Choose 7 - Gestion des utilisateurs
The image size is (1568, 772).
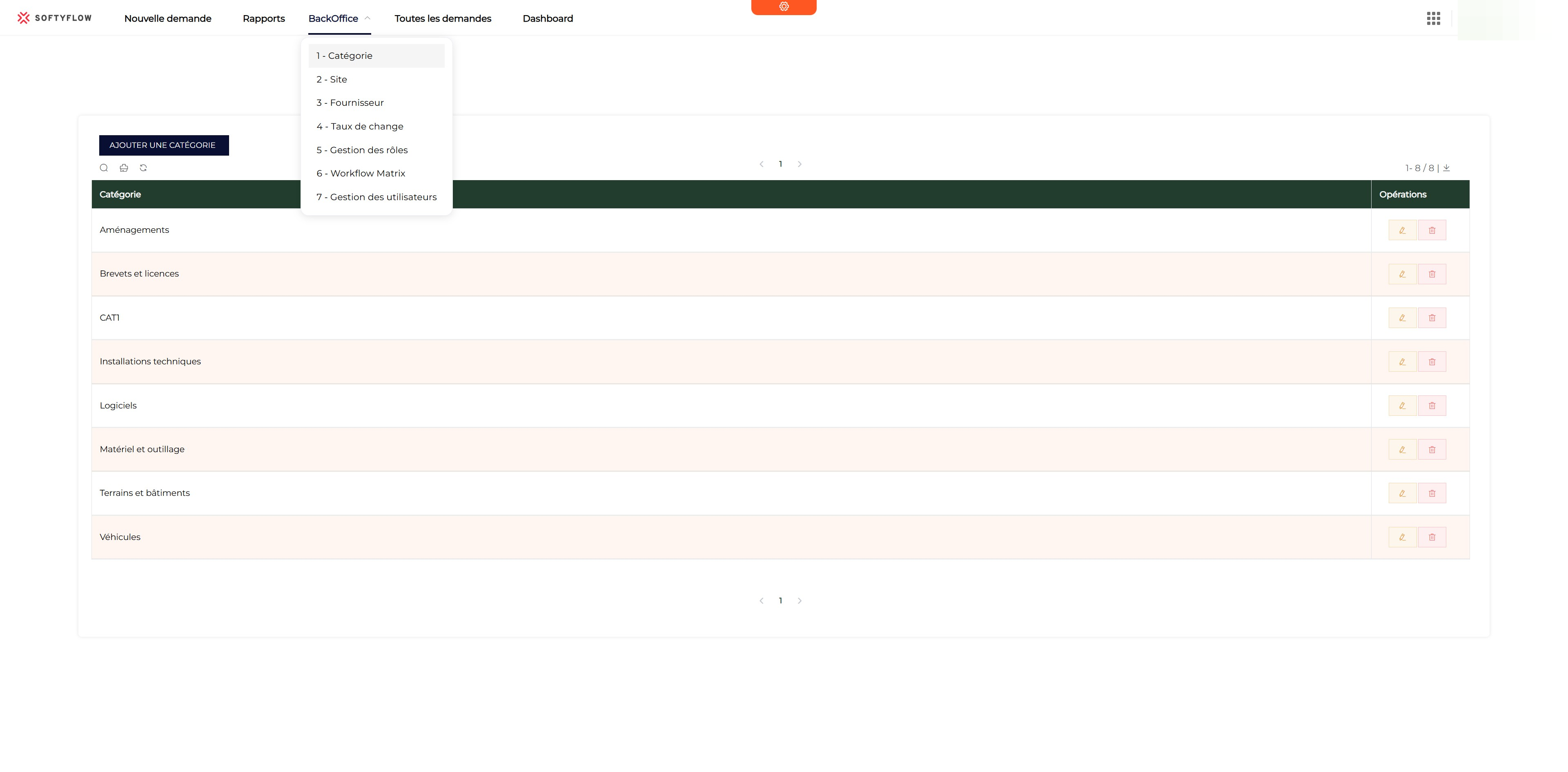[x=376, y=197]
